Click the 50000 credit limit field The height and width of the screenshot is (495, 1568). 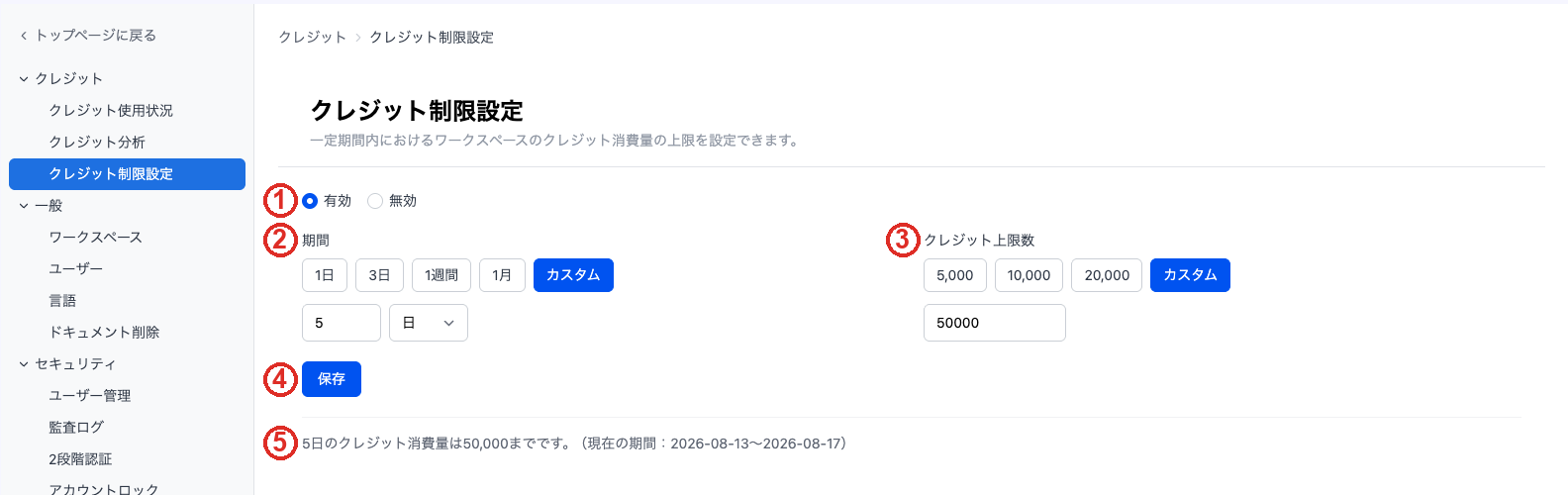pos(995,323)
